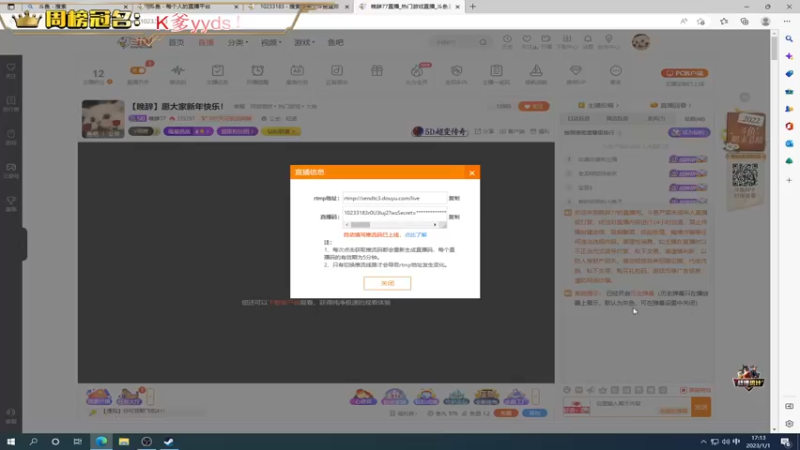Click the QR code in right sidebar

click(745, 176)
